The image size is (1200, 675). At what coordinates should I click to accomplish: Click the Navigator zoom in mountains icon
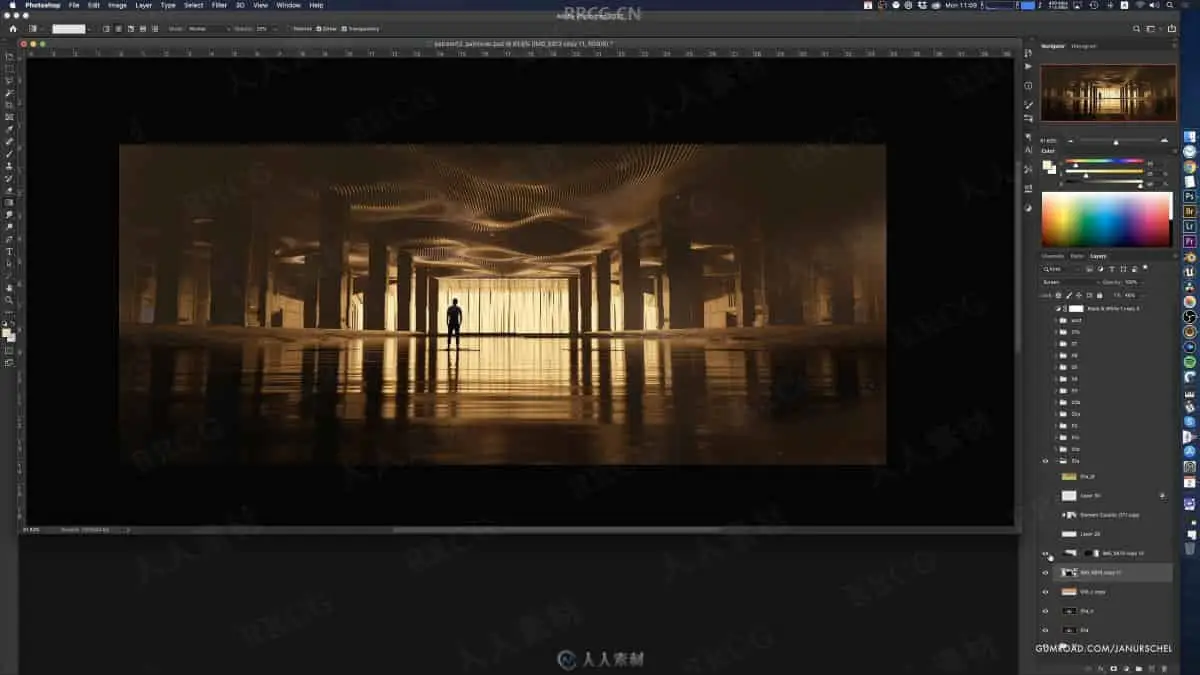pos(1164,141)
